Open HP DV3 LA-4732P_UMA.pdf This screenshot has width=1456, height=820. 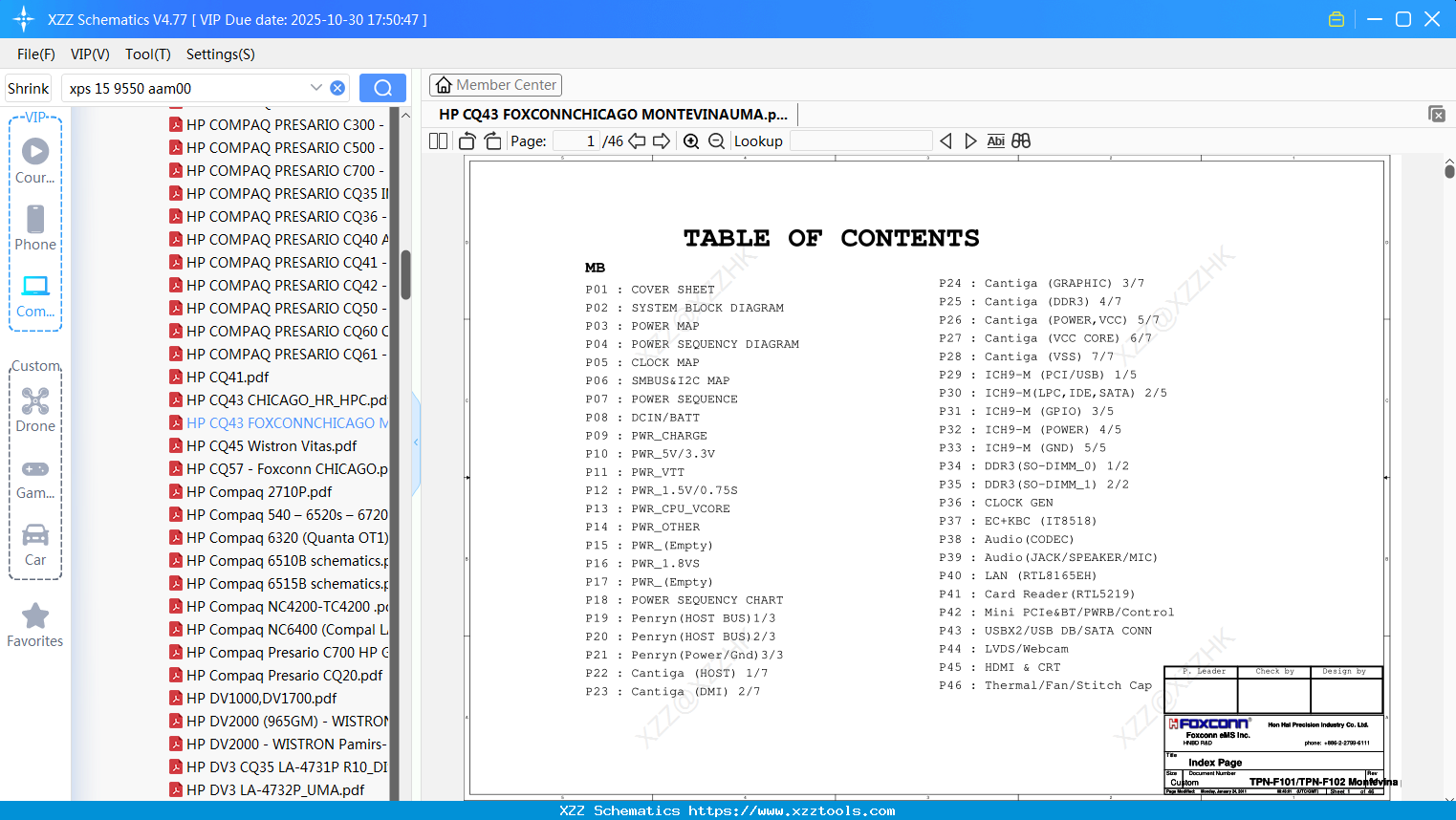[268, 789]
